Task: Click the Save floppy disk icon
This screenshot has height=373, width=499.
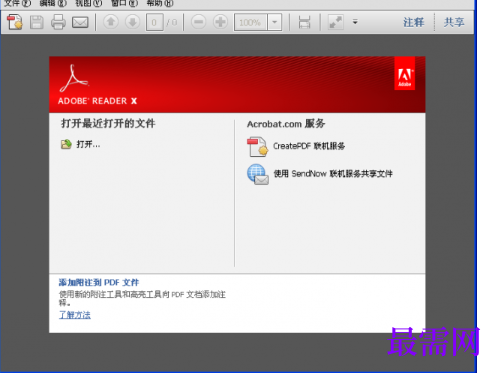Action: pos(37,22)
